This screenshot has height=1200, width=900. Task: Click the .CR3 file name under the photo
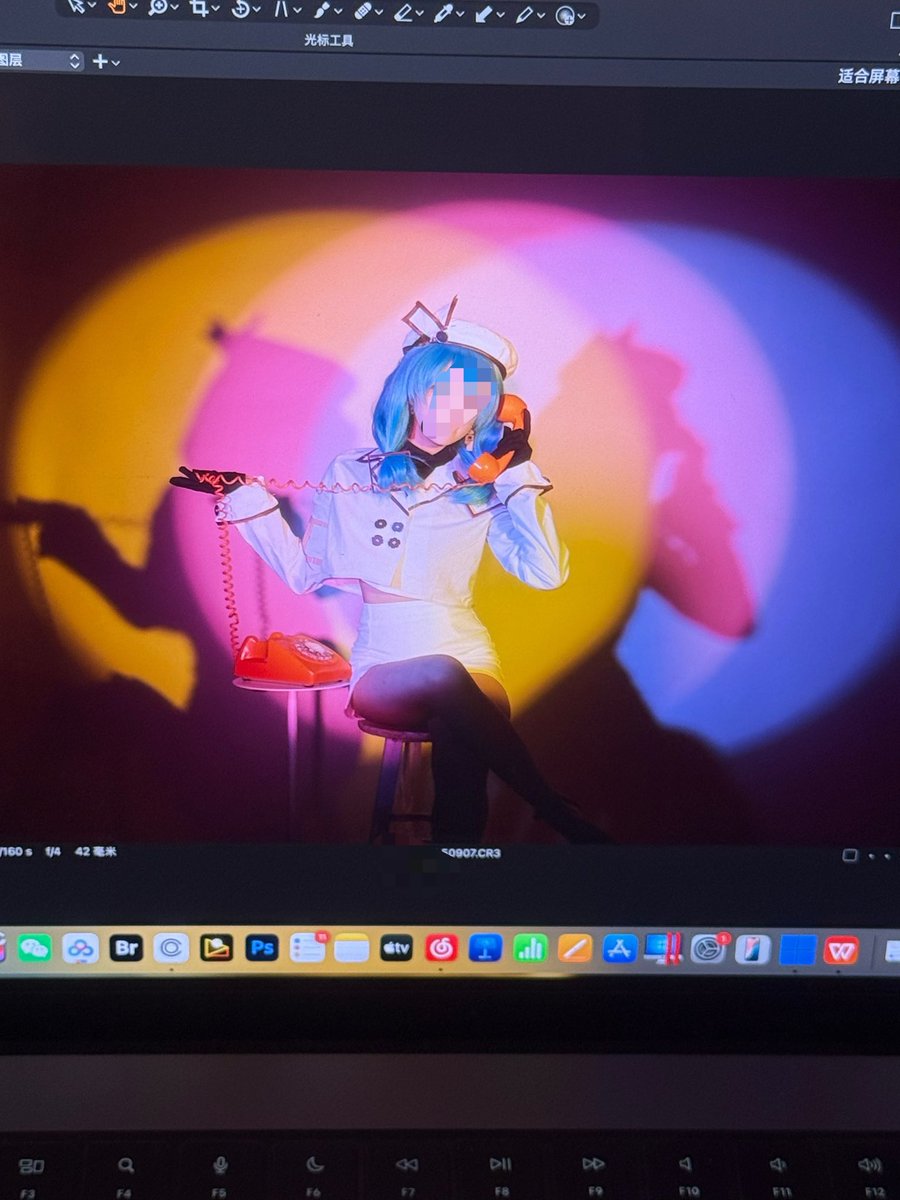click(x=471, y=853)
